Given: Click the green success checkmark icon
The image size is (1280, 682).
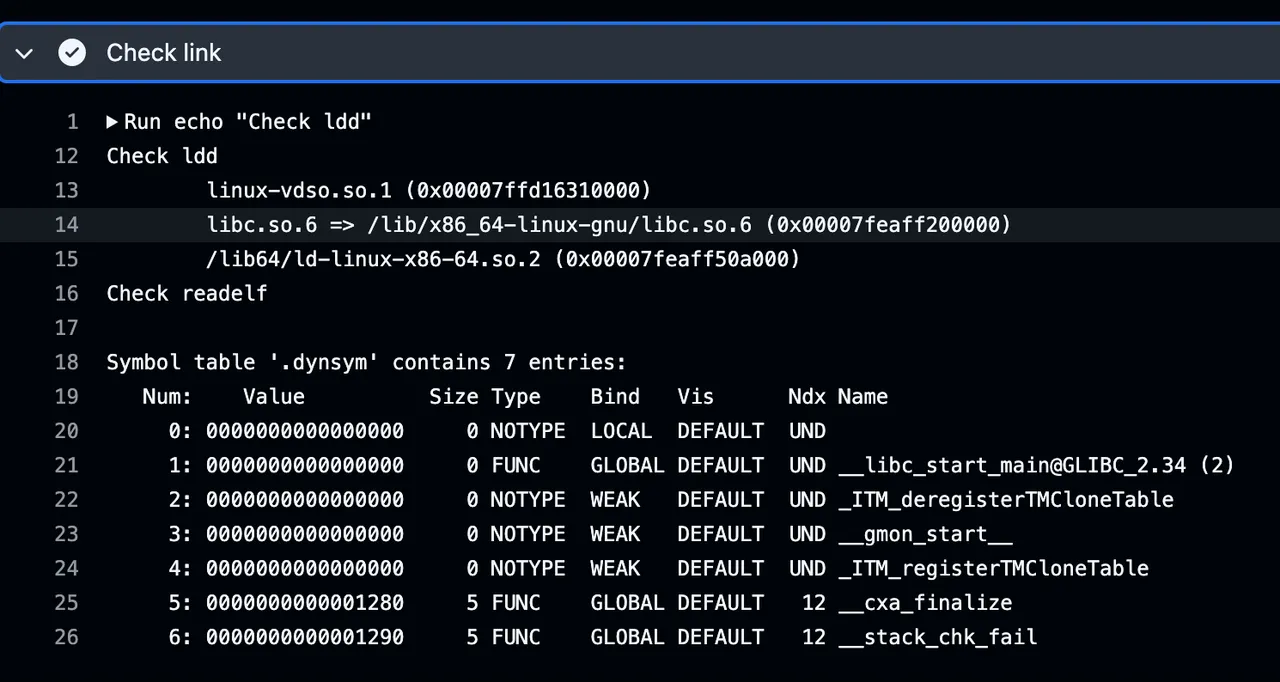Looking at the screenshot, I should [72, 53].
